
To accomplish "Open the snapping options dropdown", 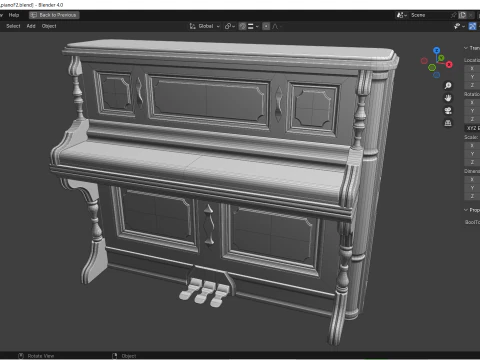I will [253, 26].
